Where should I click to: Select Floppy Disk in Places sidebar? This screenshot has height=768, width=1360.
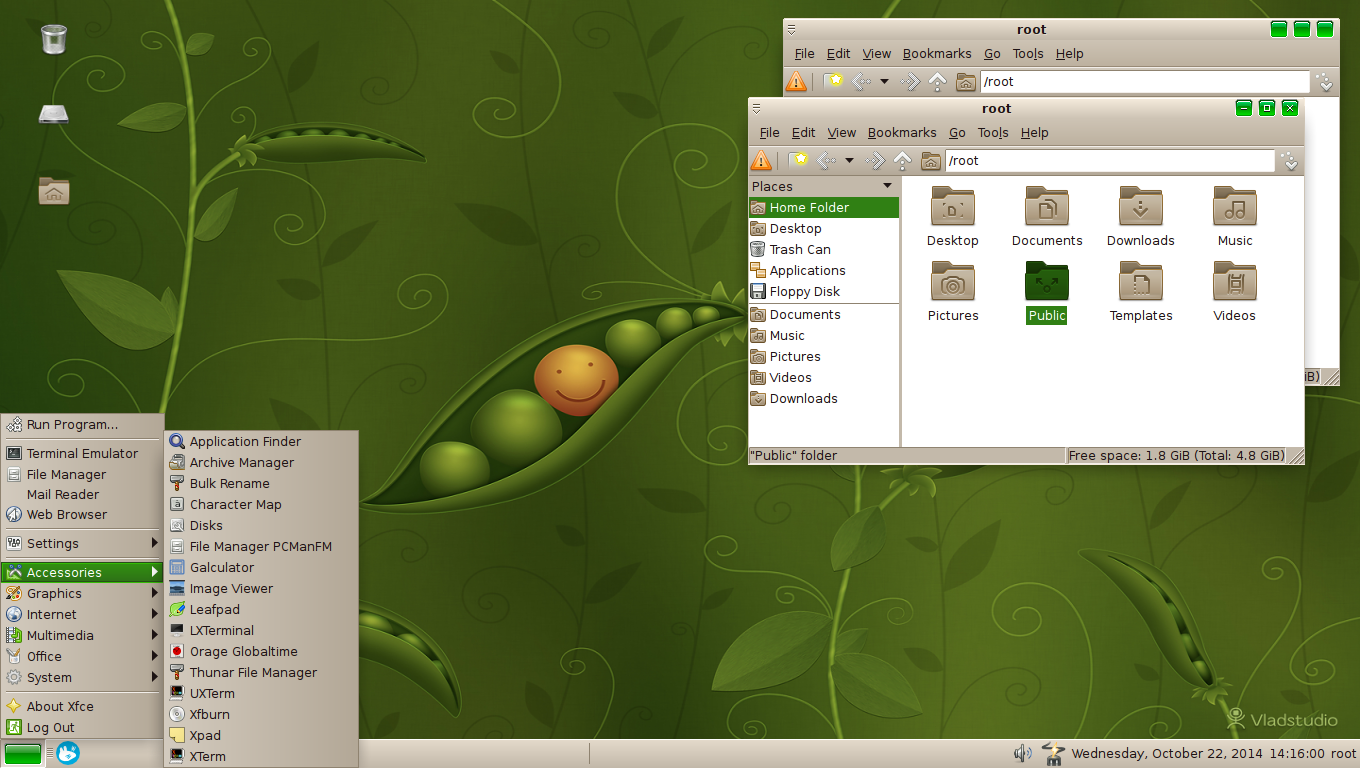click(824, 291)
